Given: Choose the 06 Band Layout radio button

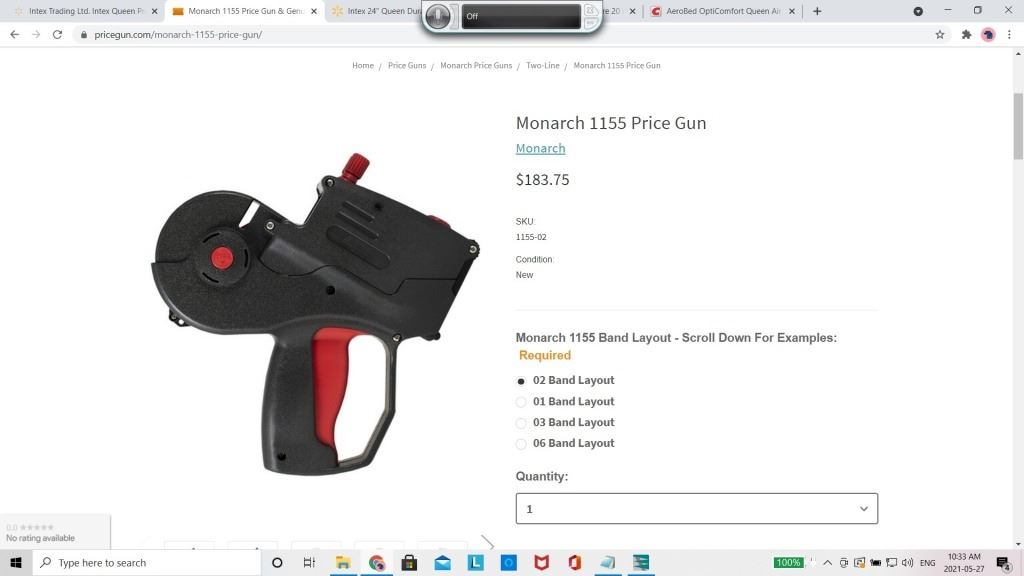Looking at the screenshot, I should [x=520, y=444].
